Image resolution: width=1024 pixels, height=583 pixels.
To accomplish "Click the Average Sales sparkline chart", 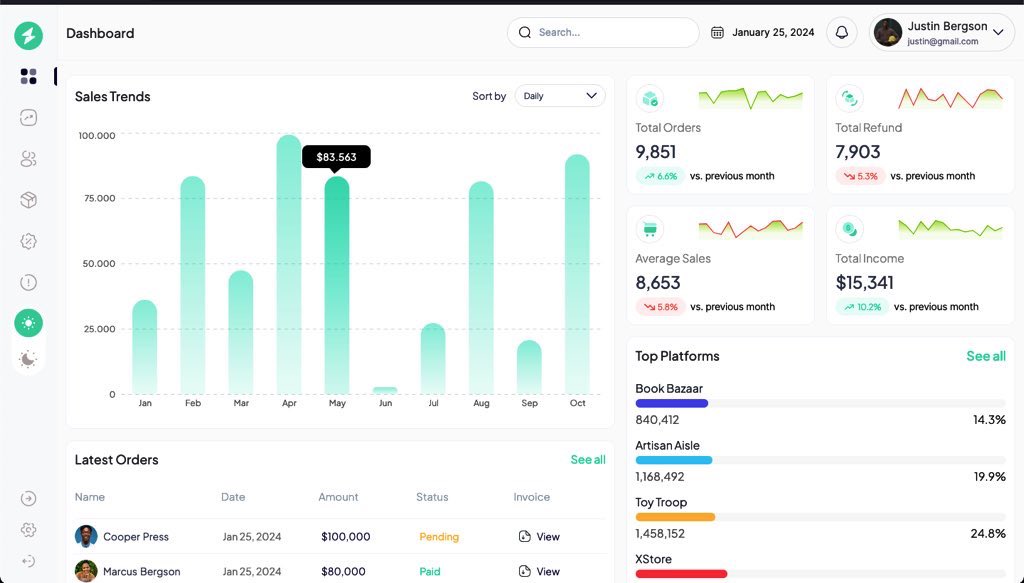I will (x=750, y=228).
